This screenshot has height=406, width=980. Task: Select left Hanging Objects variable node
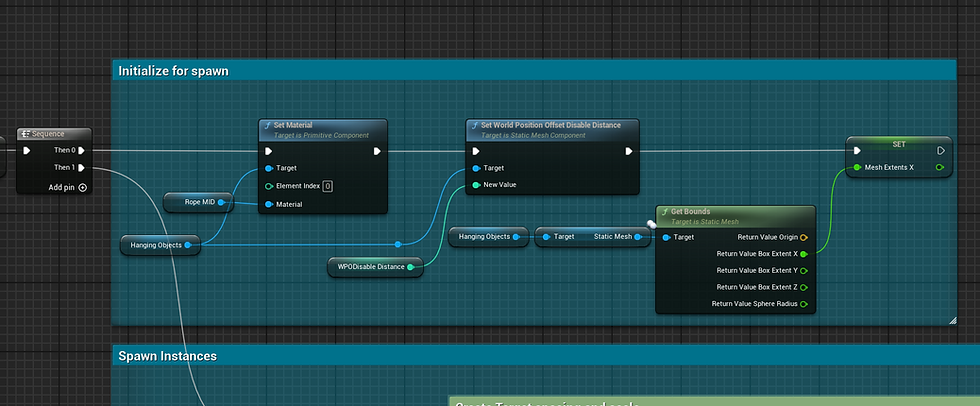161,245
